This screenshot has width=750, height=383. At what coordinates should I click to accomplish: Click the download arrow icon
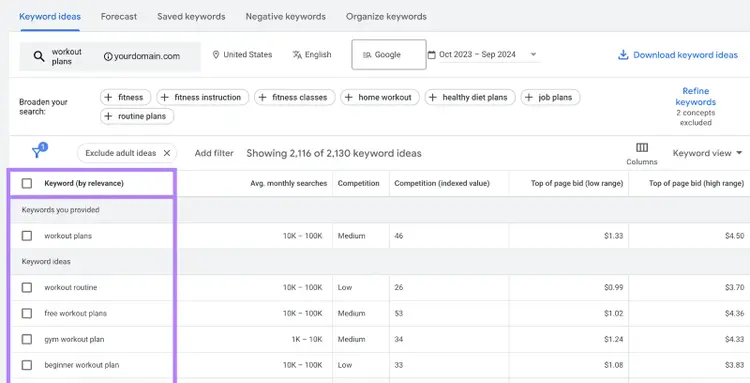click(x=623, y=55)
